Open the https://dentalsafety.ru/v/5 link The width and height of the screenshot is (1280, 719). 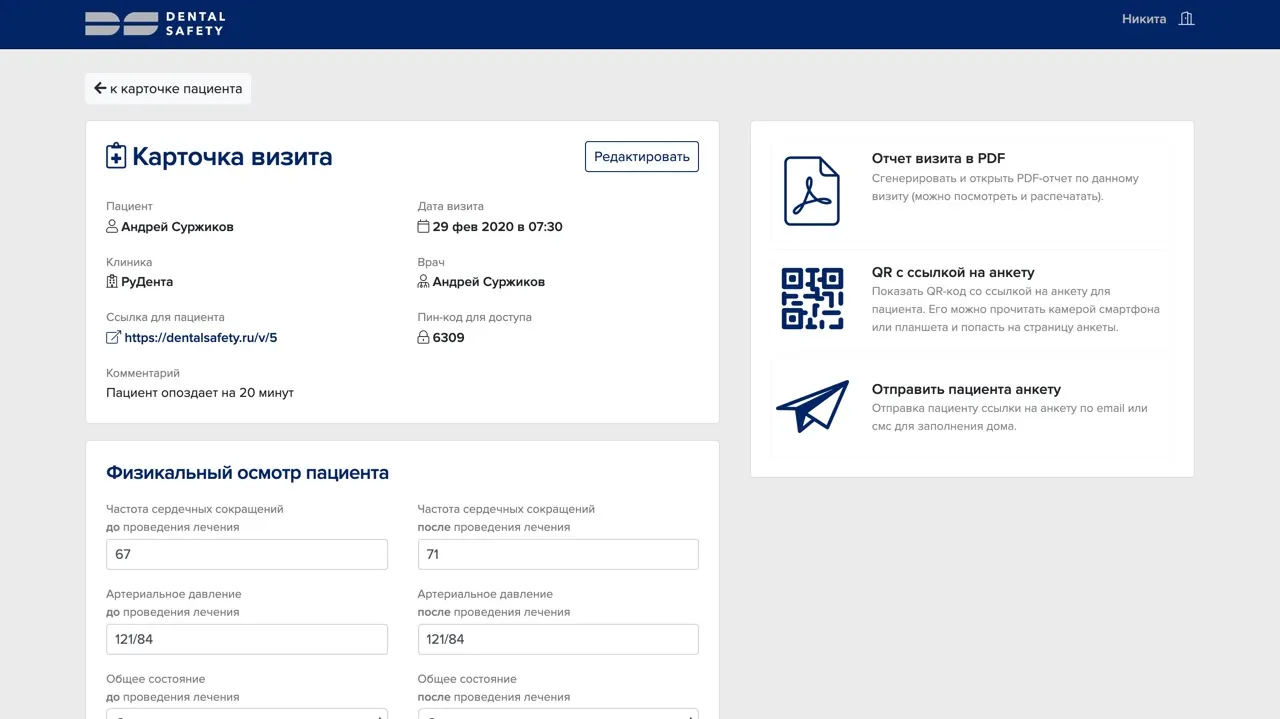[x=200, y=337]
